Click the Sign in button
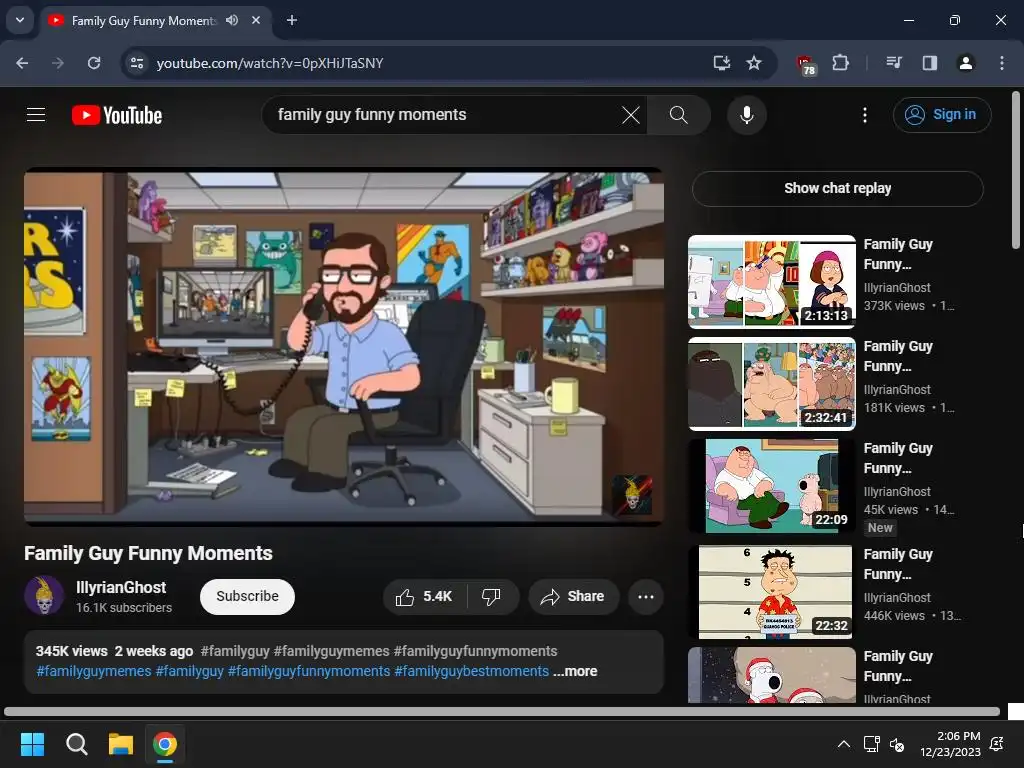The image size is (1024, 768). point(942,115)
